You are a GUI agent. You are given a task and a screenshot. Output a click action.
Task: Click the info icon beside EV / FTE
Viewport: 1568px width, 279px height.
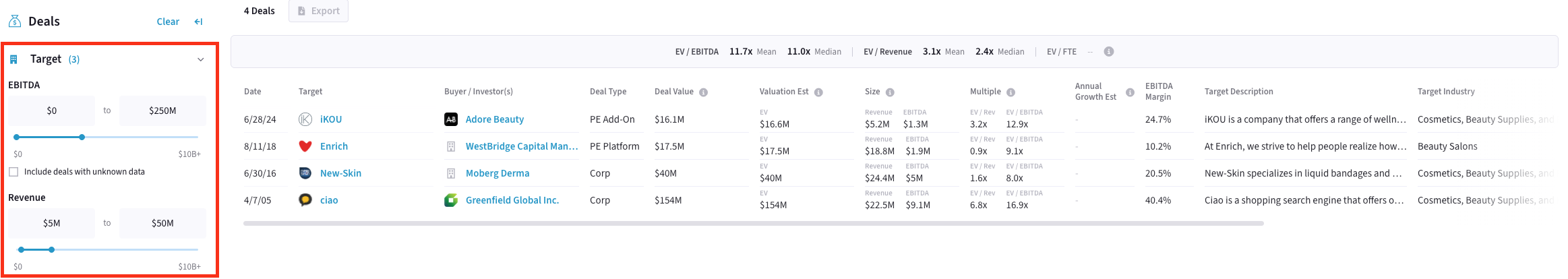click(x=1108, y=52)
